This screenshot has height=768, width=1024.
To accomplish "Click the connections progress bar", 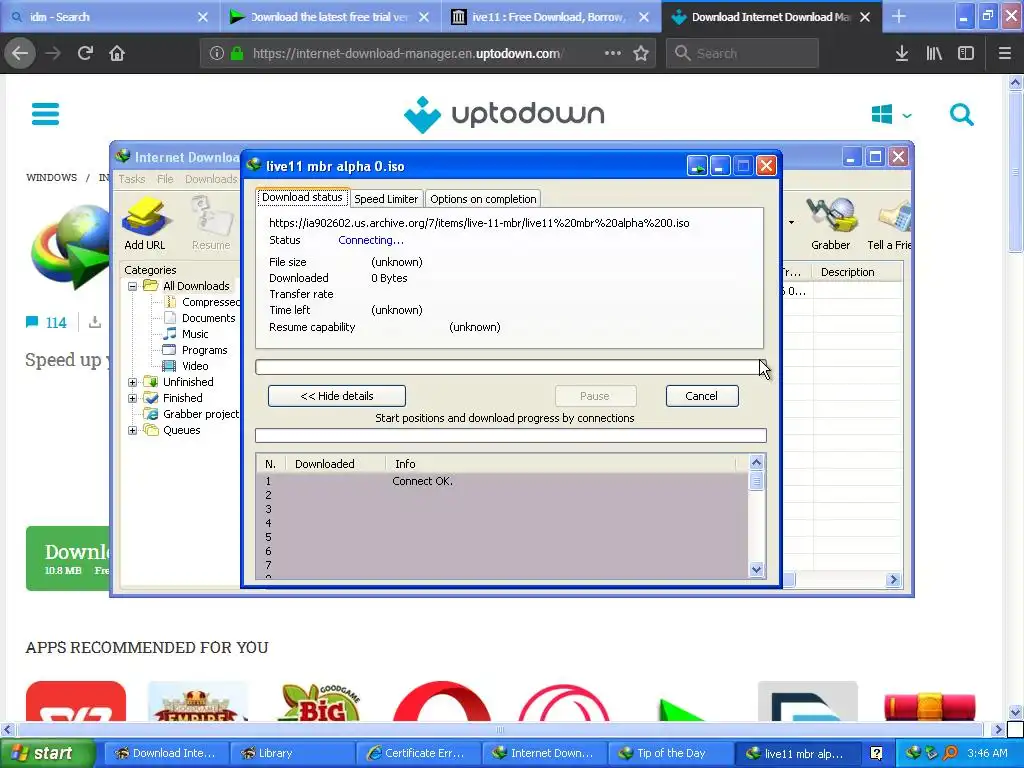I will (x=511, y=436).
